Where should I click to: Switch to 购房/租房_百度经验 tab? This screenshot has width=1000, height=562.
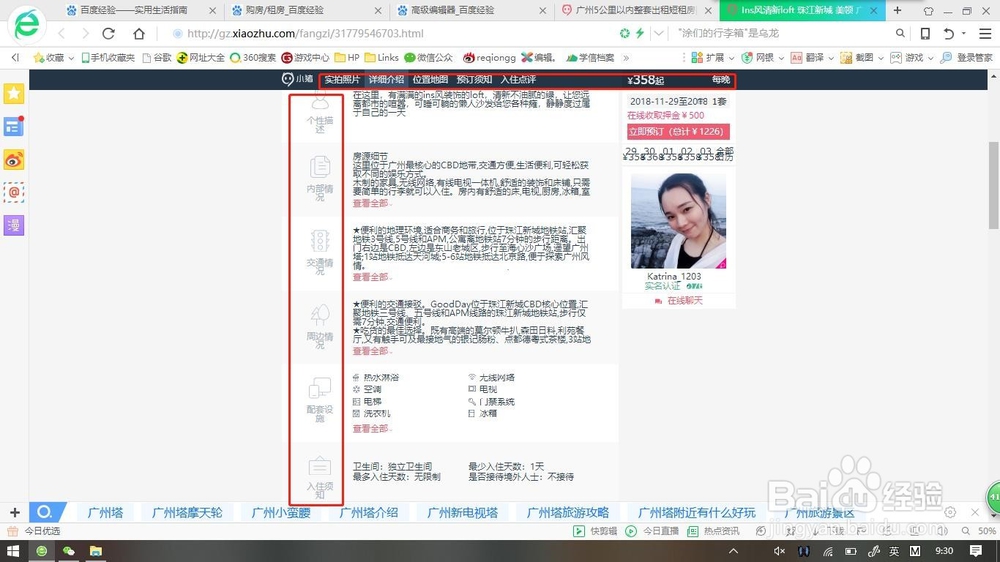coord(307,10)
